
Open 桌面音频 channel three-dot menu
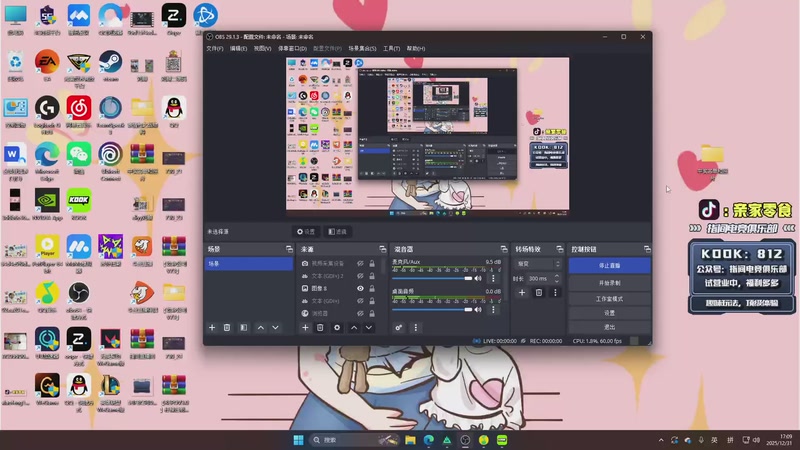pos(493,310)
